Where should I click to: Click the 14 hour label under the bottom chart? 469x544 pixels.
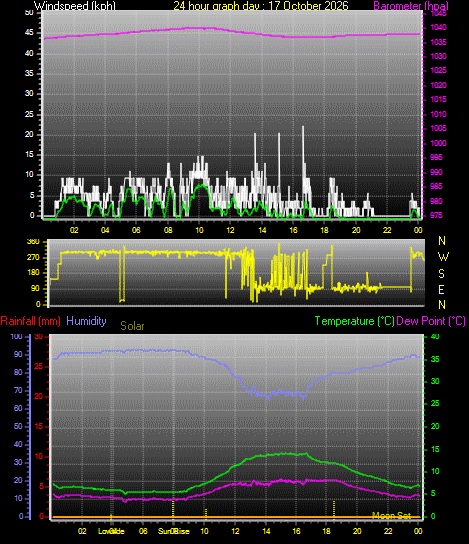coord(266,531)
